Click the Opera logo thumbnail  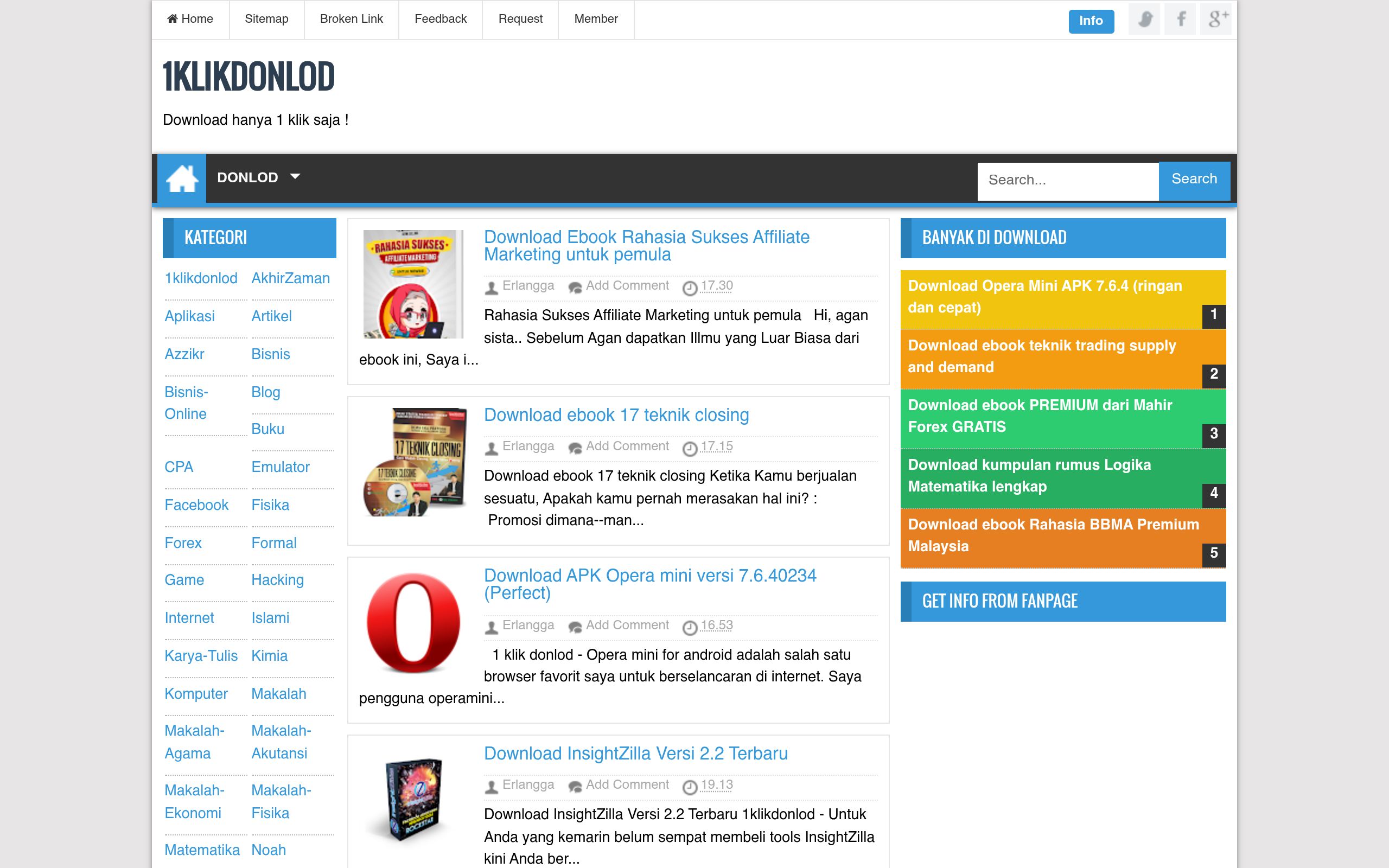pos(413,623)
